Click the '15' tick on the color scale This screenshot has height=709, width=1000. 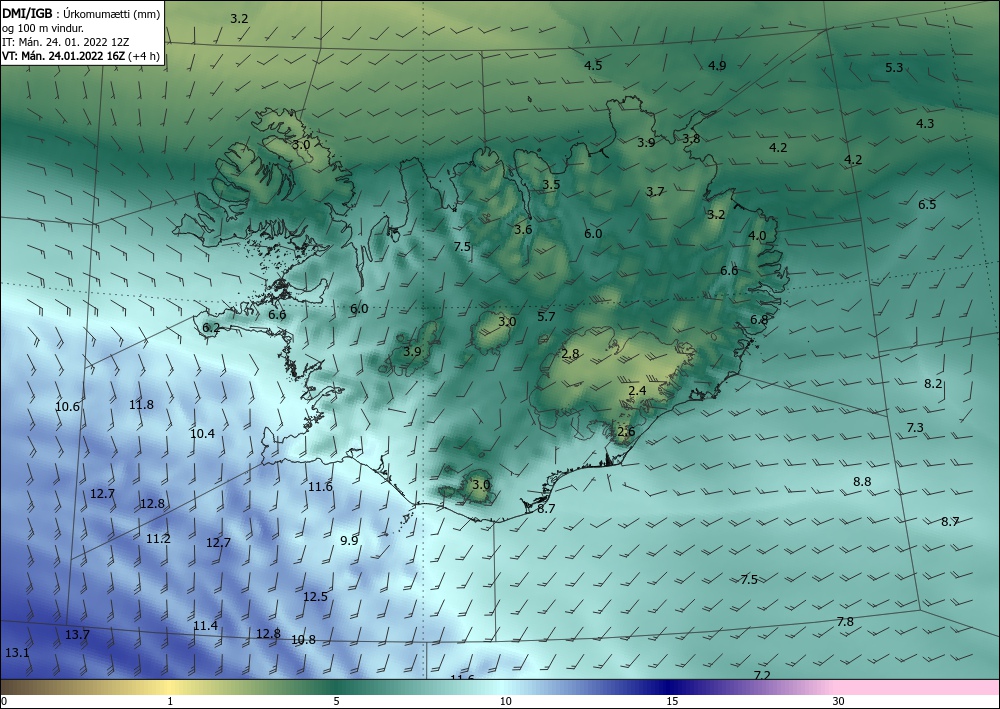click(672, 701)
